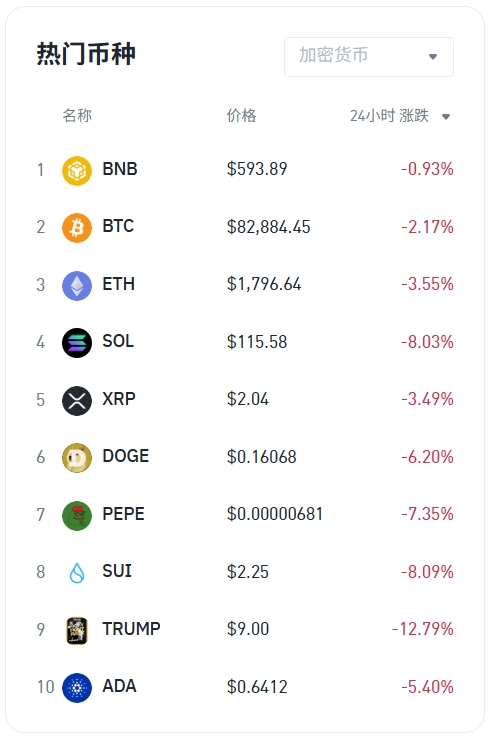Click the 价格 column header

click(241, 115)
